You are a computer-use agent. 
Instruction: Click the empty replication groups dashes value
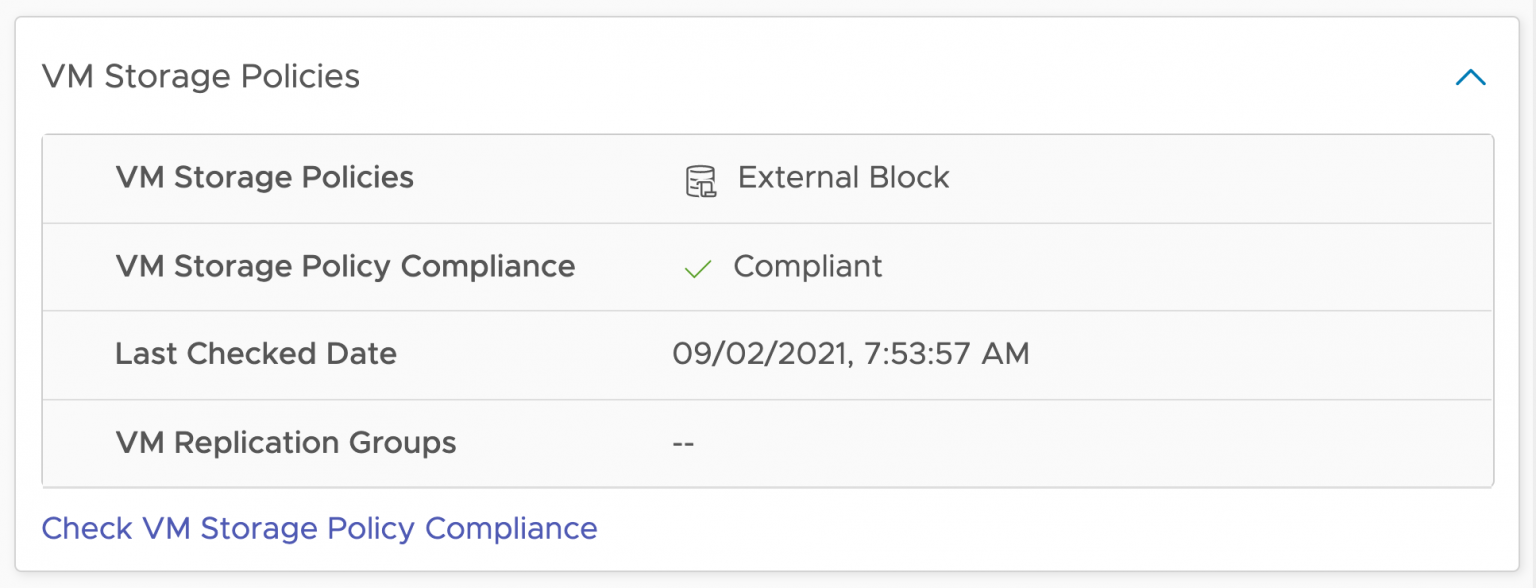684,442
